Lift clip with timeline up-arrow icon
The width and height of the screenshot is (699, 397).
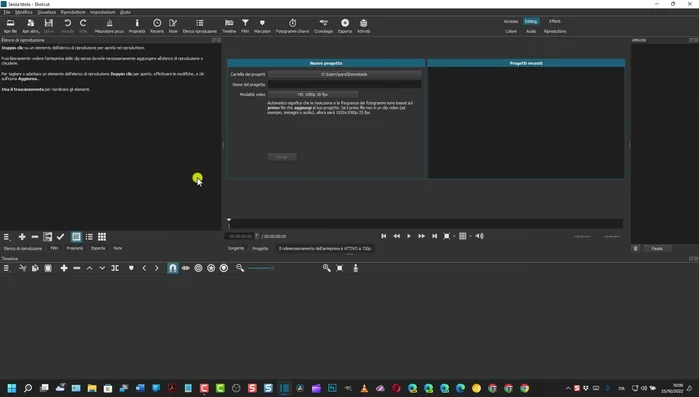coord(90,268)
